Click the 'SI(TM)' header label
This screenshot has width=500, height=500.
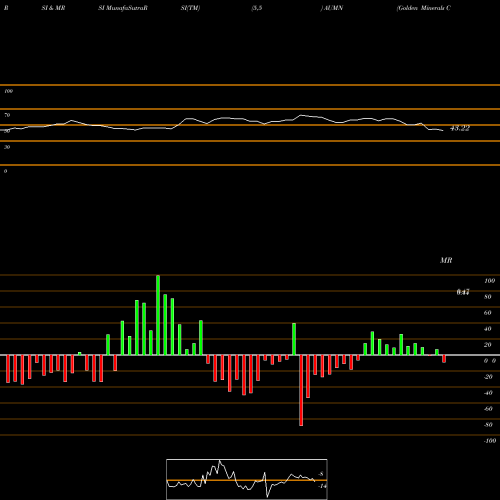point(190,8)
